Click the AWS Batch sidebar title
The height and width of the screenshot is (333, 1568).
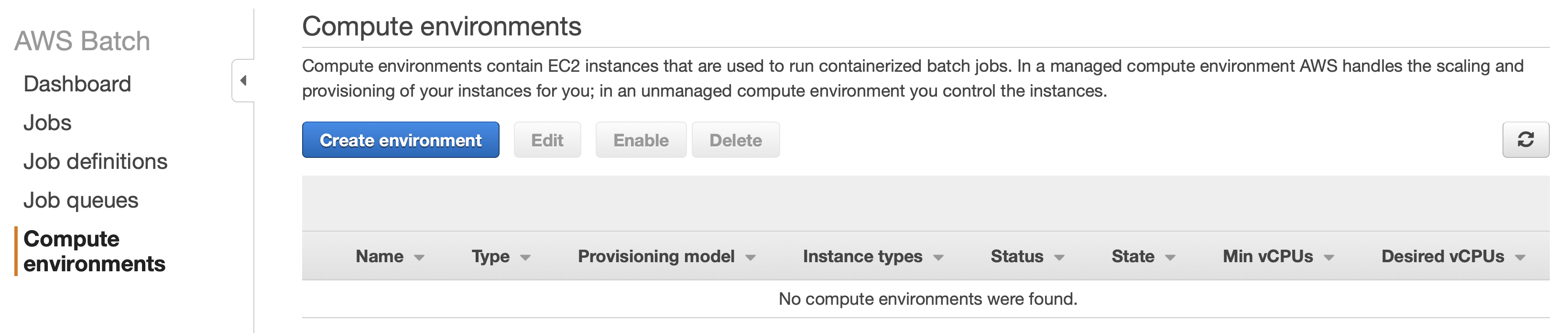[82, 42]
